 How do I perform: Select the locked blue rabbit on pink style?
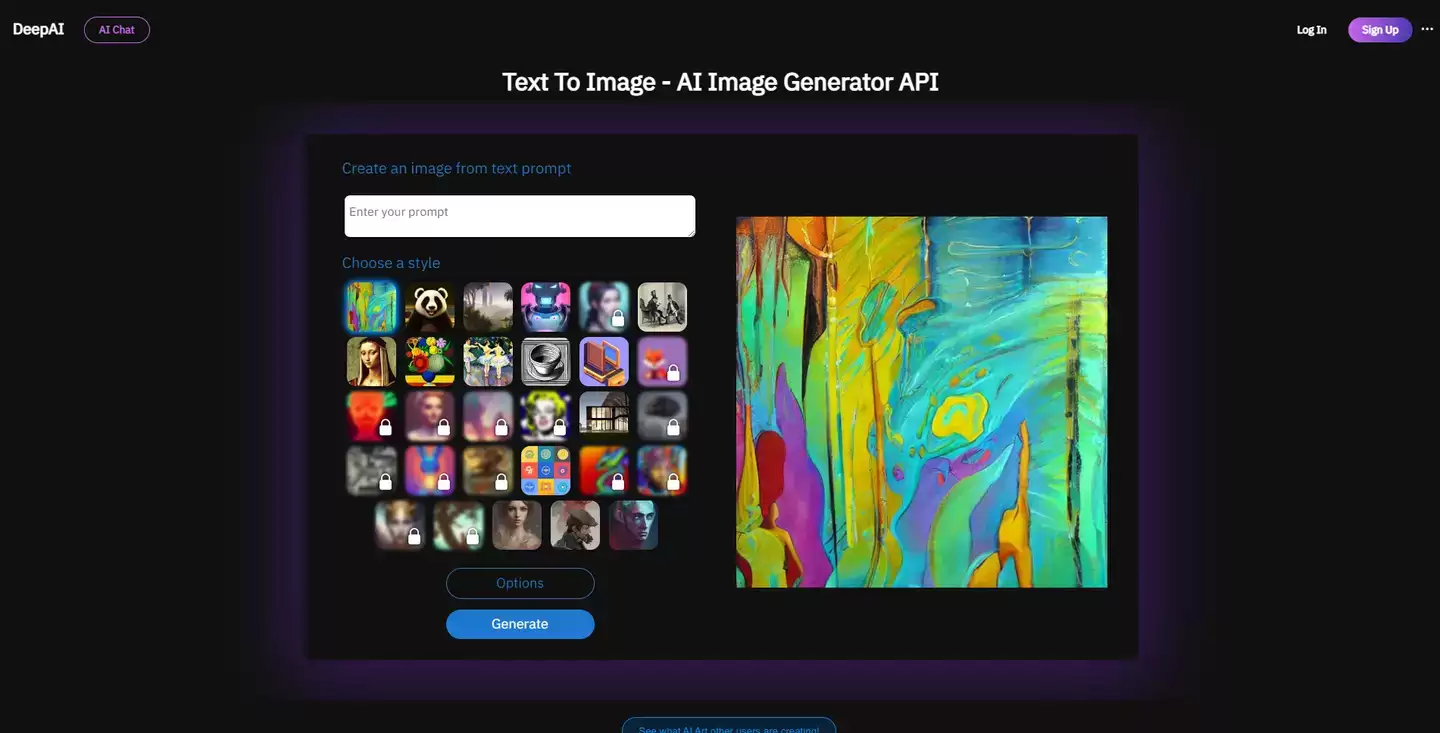tap(430, 470)
